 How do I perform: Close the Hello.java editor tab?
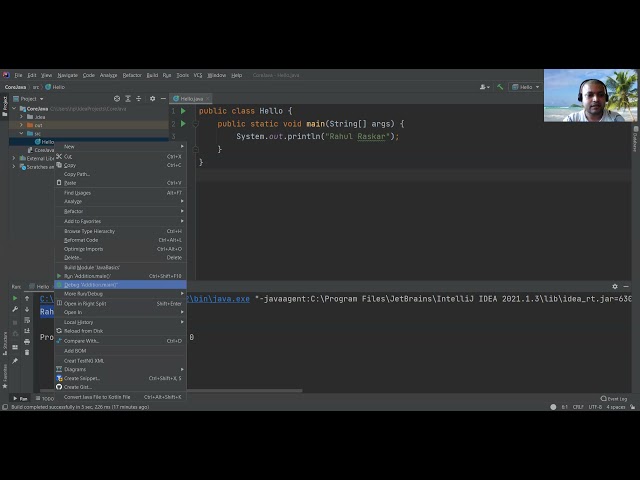(208, 99)
